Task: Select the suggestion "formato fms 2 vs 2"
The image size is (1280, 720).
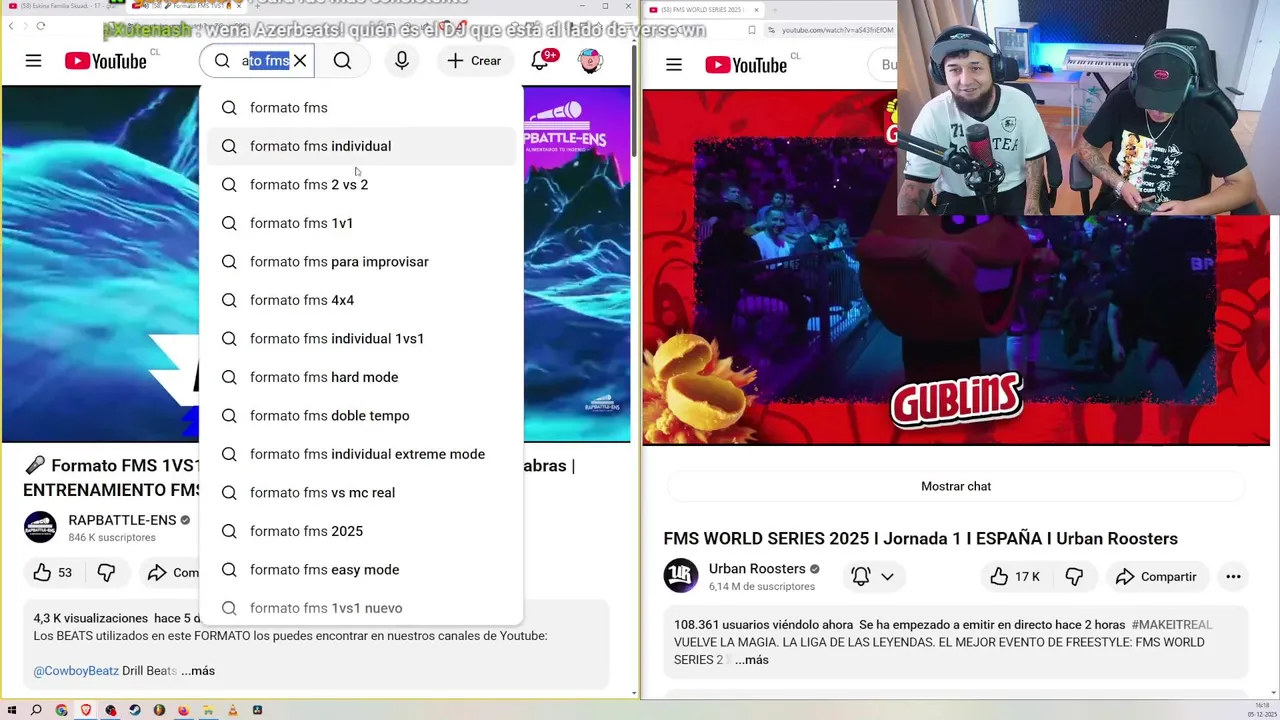Action: (x=362, y=185)
